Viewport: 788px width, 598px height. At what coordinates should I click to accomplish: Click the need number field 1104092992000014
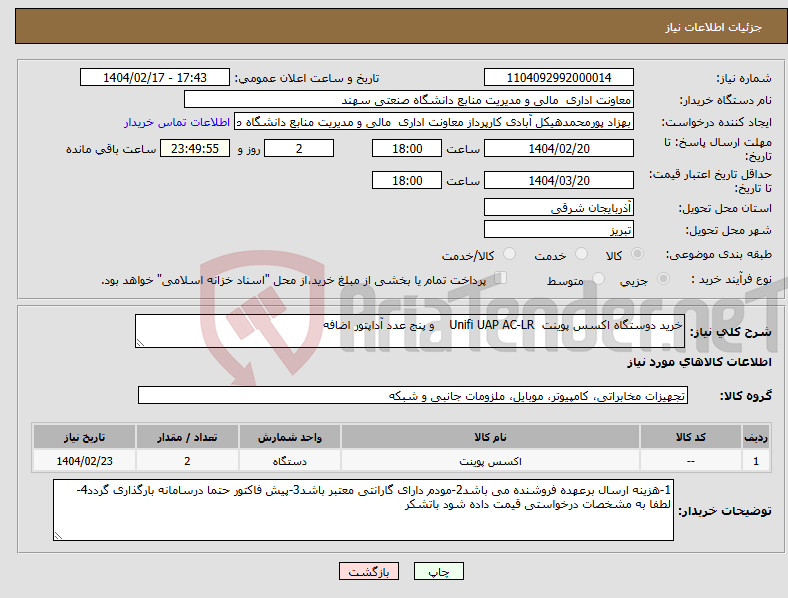coord(558,77)
